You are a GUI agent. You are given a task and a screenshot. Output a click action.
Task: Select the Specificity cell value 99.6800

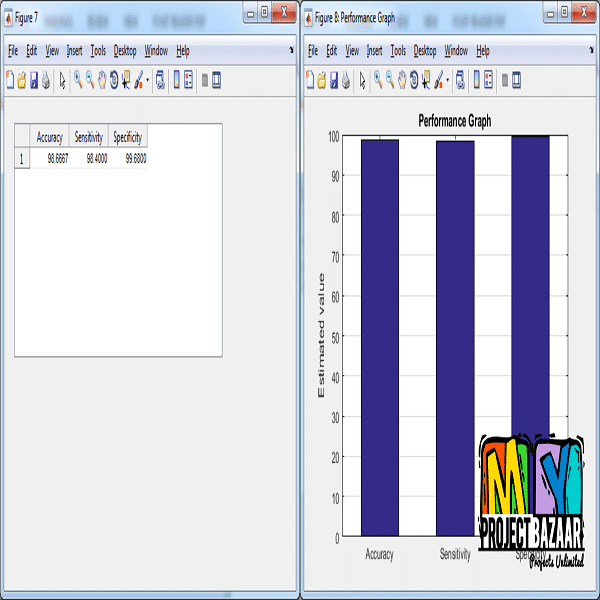point(129,158)
